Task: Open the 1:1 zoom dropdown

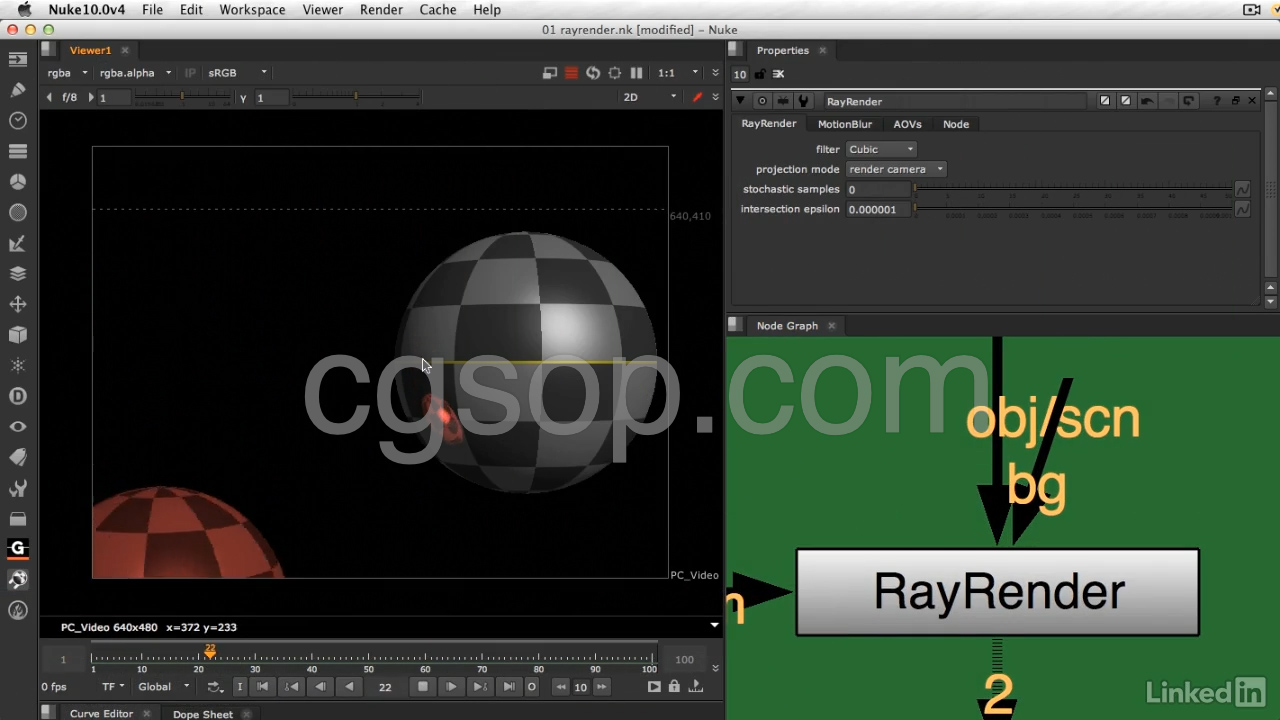Action: click(678, 73)
